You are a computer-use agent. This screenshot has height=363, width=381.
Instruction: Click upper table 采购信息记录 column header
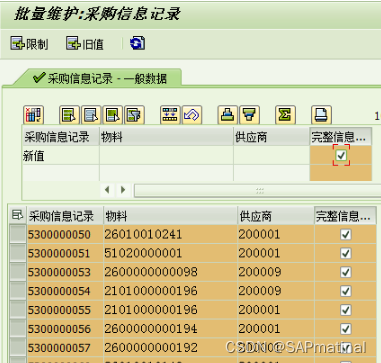tap(61, 137)
